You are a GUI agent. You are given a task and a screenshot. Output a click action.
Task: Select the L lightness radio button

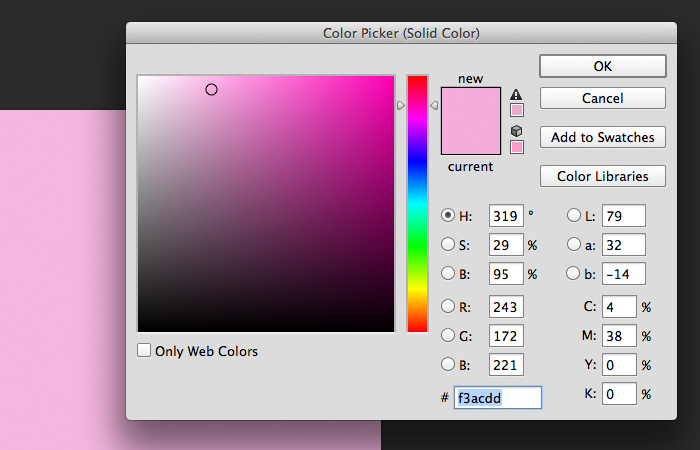point(574,215)
